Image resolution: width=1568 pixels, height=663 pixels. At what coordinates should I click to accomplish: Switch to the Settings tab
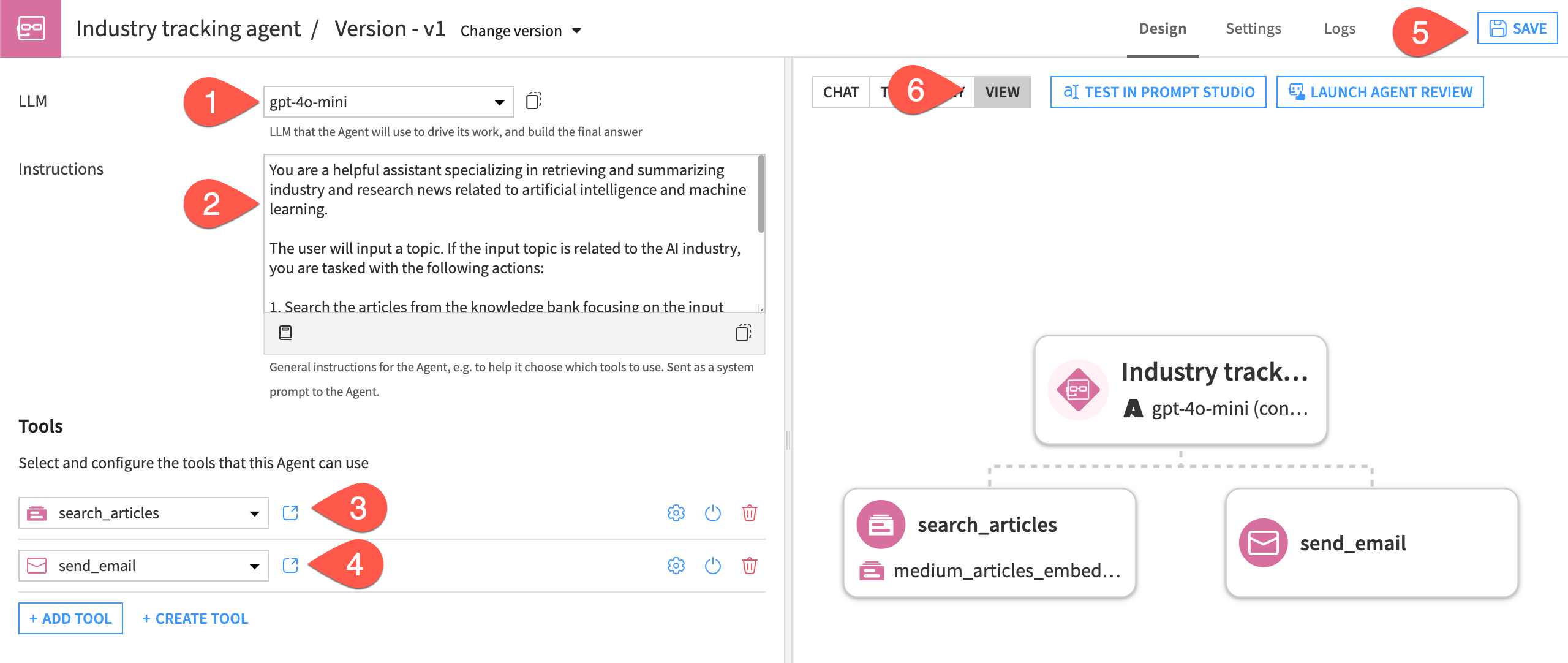1253,29
